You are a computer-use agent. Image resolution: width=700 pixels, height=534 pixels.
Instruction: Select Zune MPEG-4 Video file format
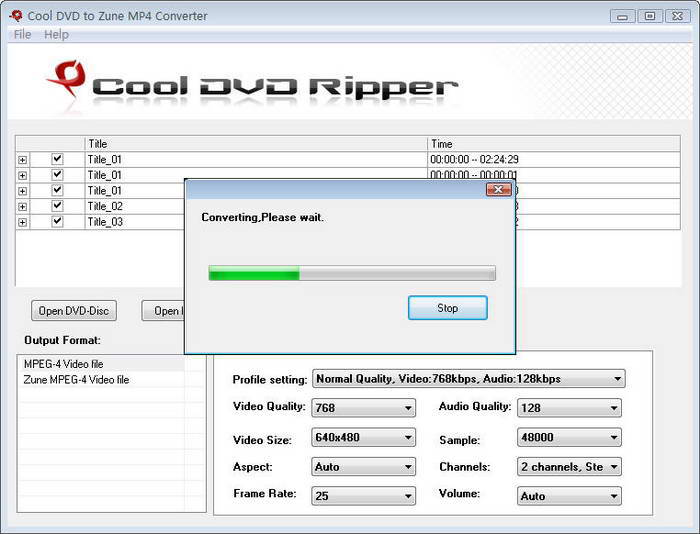pyautogui.click(x=76, y=380)
